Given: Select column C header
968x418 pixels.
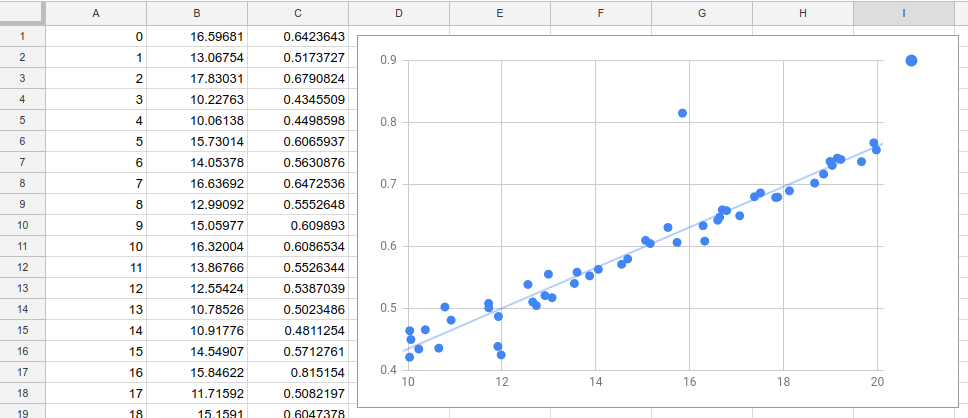Looking at the screenshot, I should point(298,13).
